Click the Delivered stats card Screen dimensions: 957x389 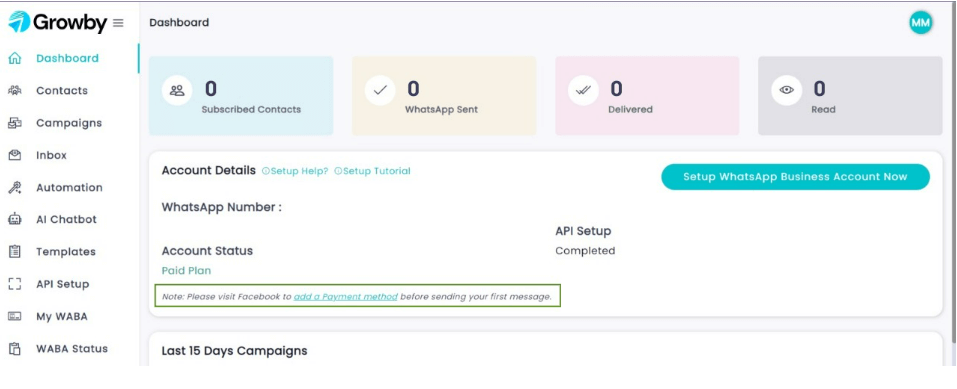[x=648, y=96]
